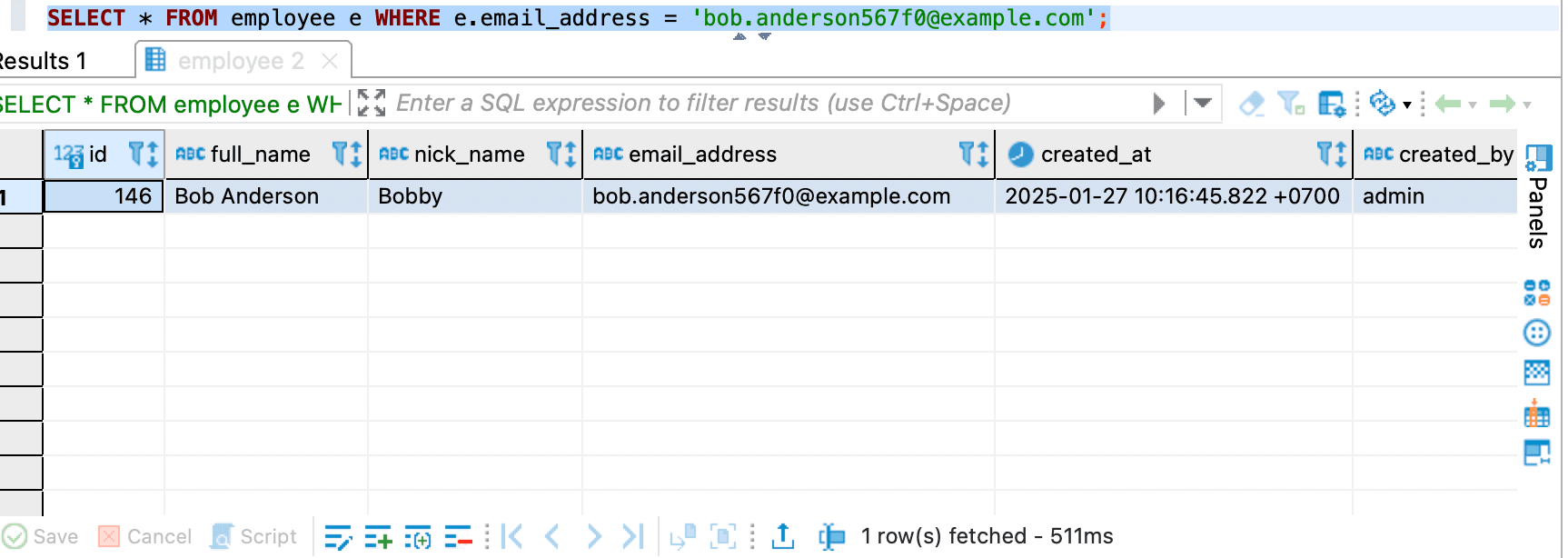Click the Cancel button
Image resolution: width=1568 pixels, height=558 pixels.
[x=145, y=536]
